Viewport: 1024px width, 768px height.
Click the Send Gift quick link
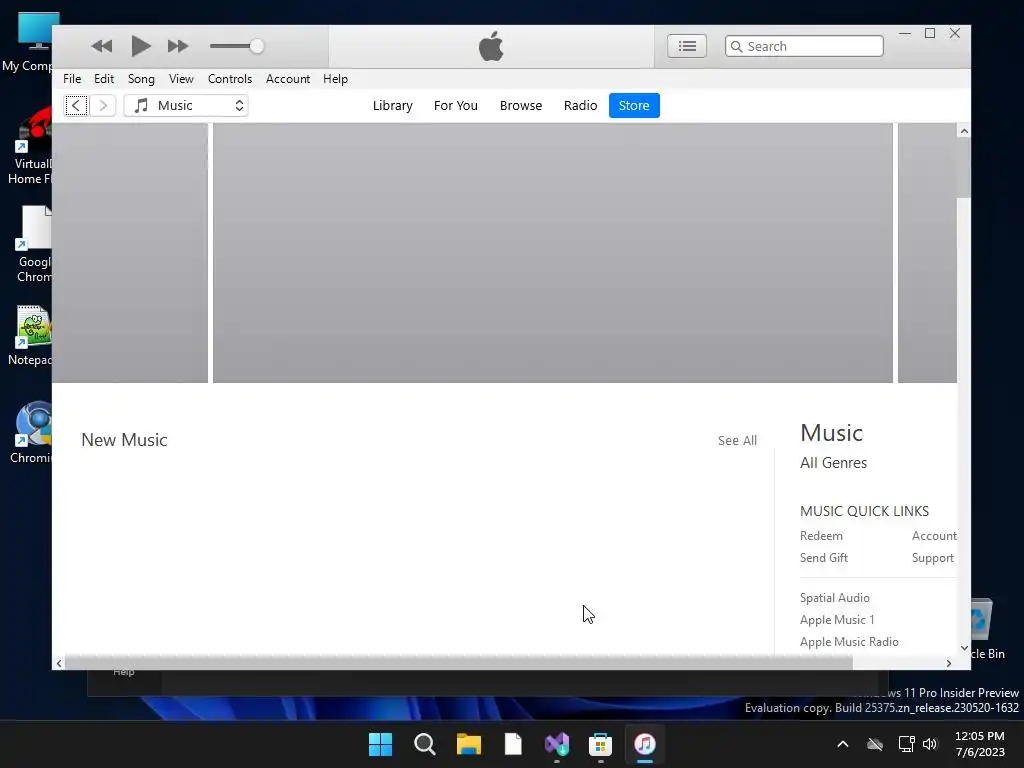[x=824, y=558]
